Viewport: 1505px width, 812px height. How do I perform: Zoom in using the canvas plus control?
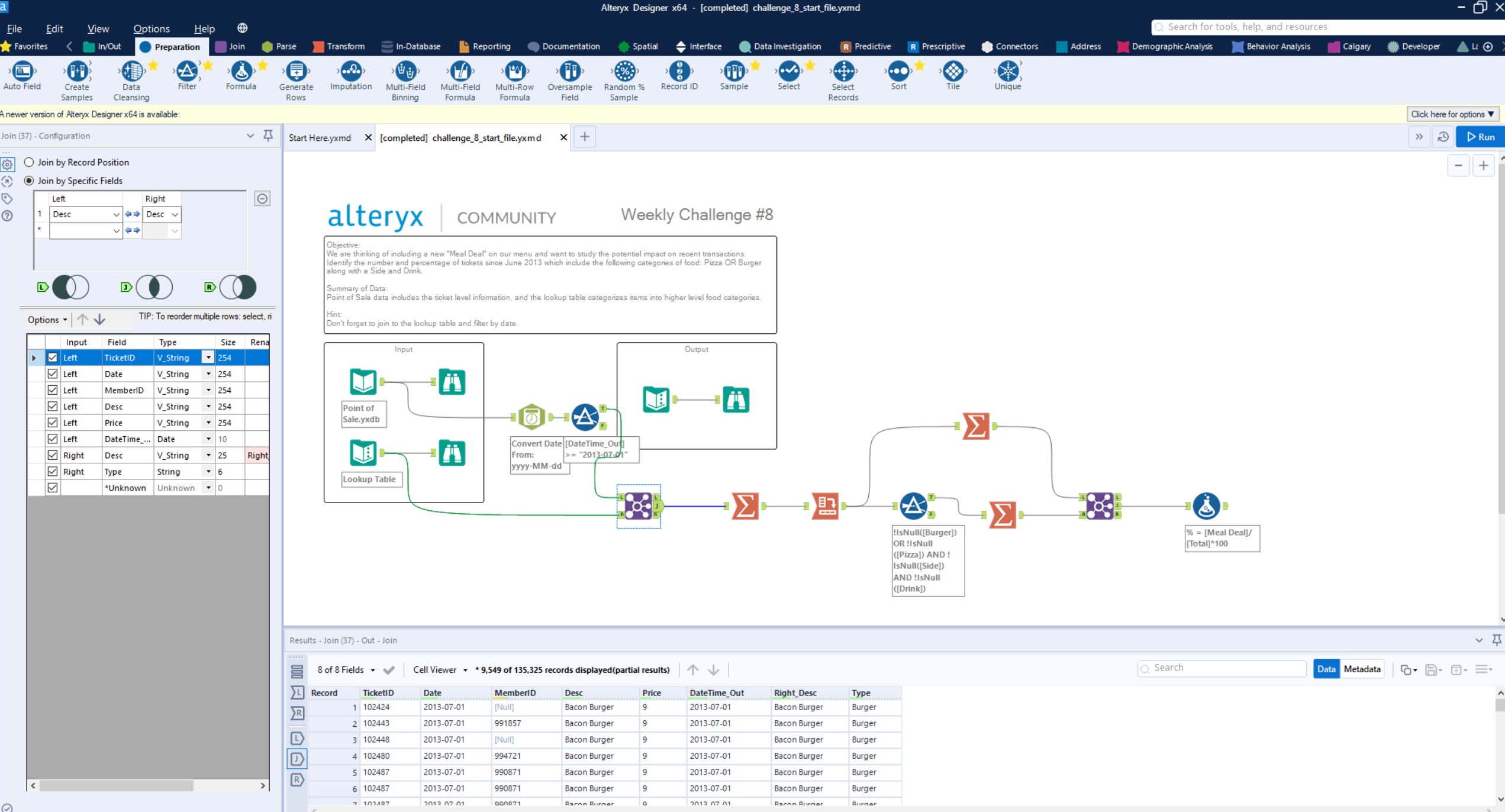click(1484, 165)
